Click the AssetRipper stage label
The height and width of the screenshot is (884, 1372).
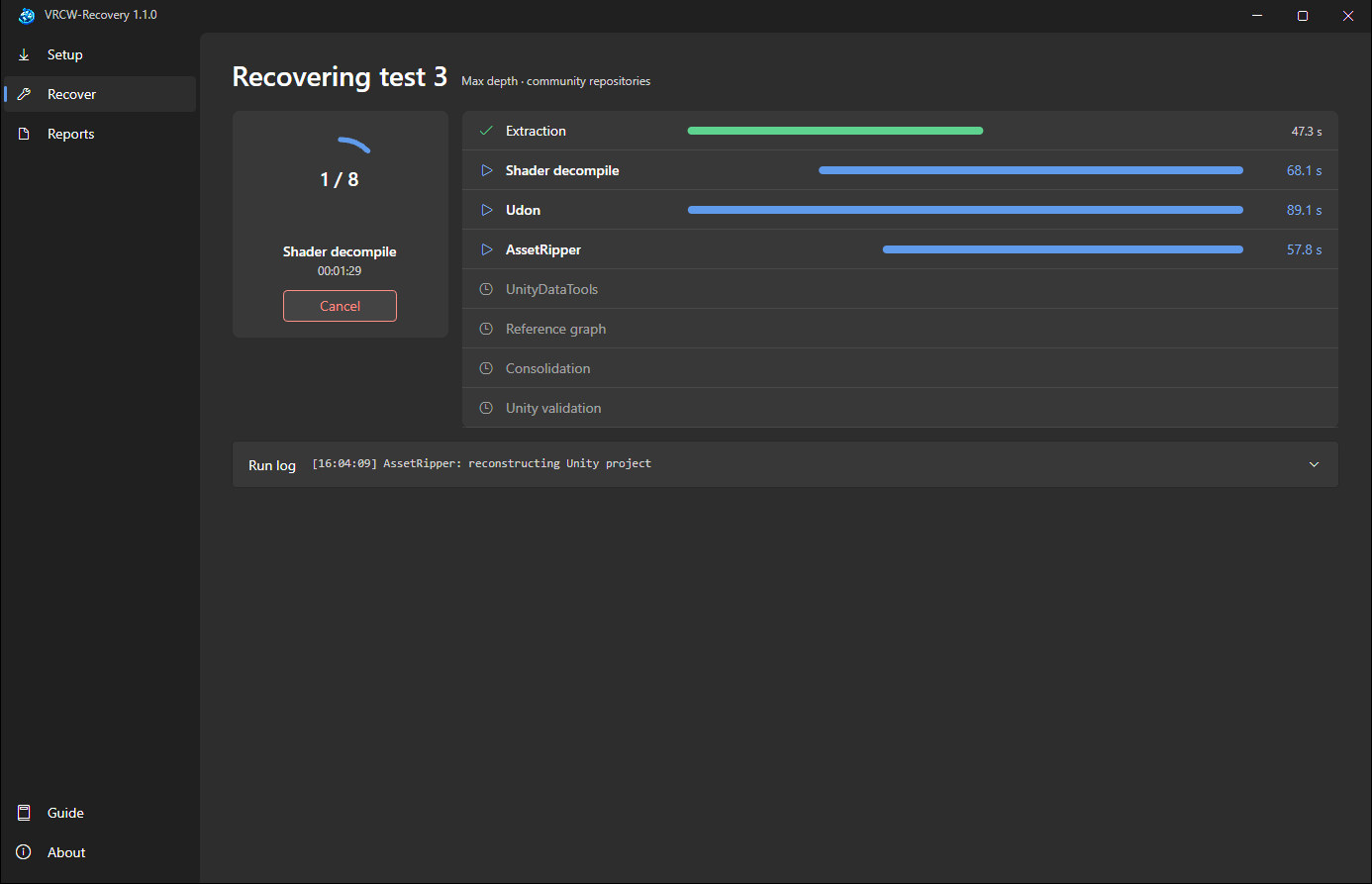click(543, 249)
